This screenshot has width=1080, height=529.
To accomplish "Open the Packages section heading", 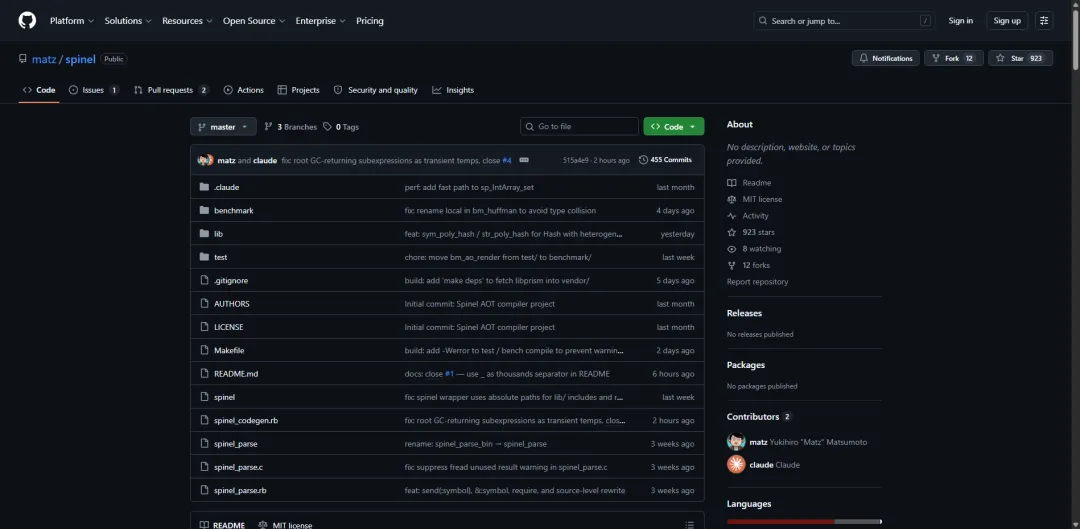I will click(746, 365).
